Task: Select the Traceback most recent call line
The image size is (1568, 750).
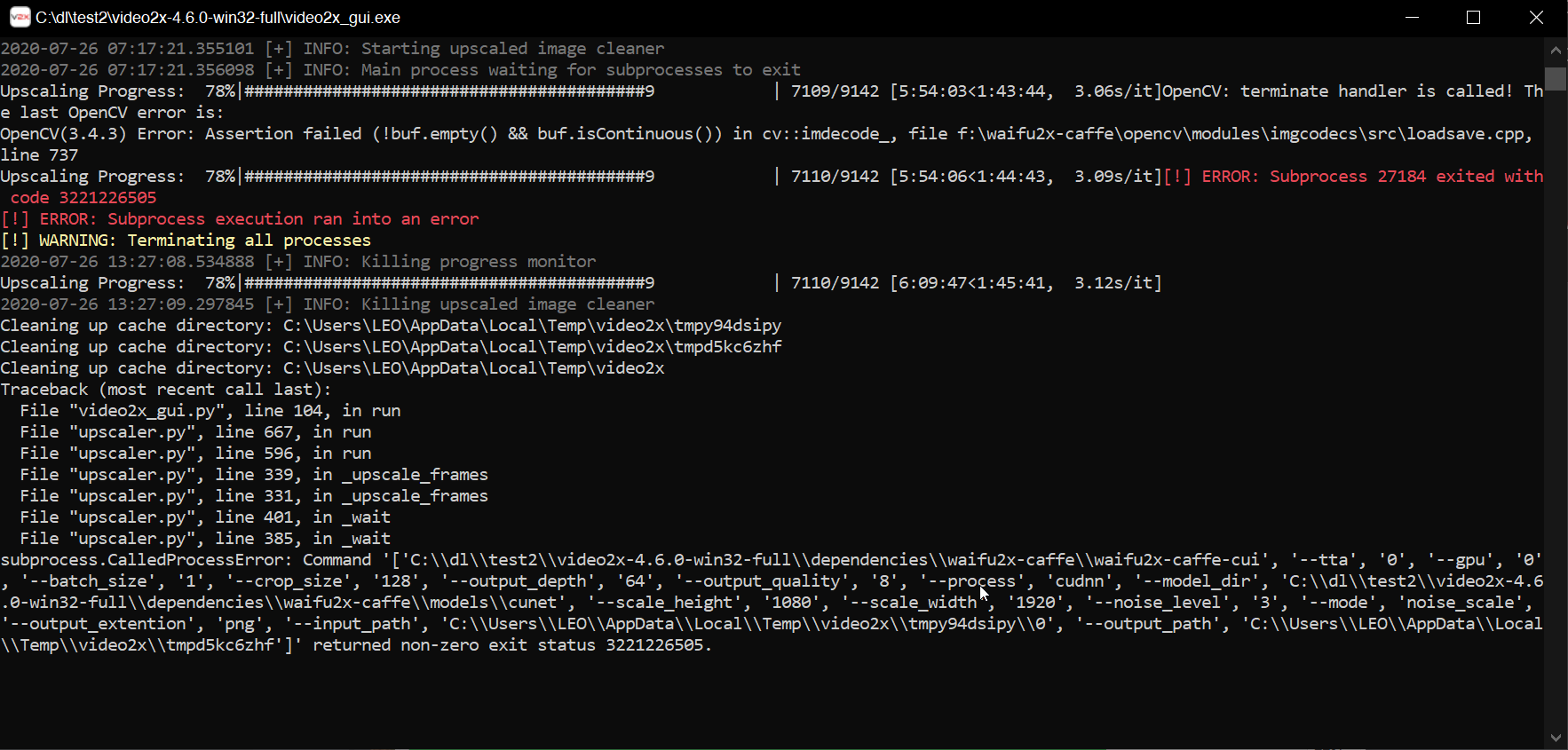Action: point(166,389)
